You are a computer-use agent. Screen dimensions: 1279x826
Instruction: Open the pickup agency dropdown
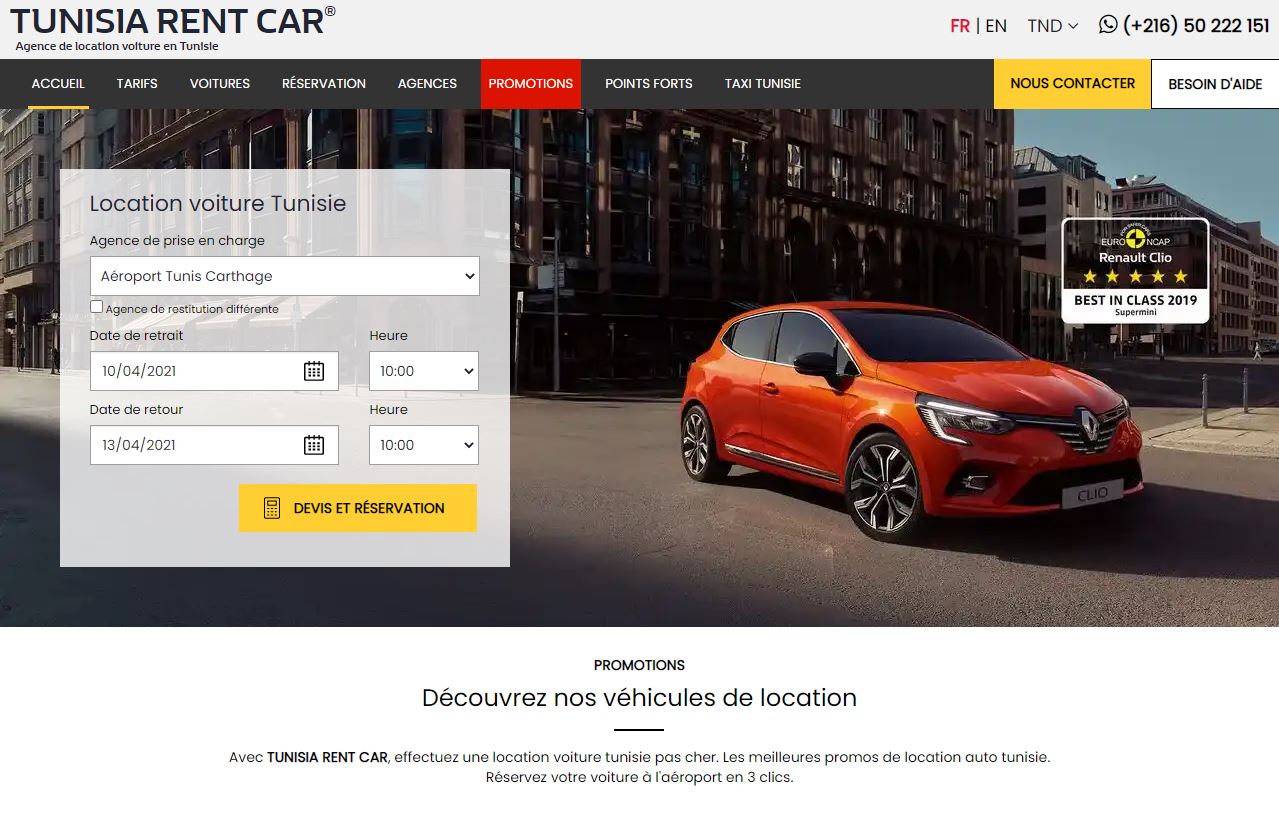[x=284, y=276]
